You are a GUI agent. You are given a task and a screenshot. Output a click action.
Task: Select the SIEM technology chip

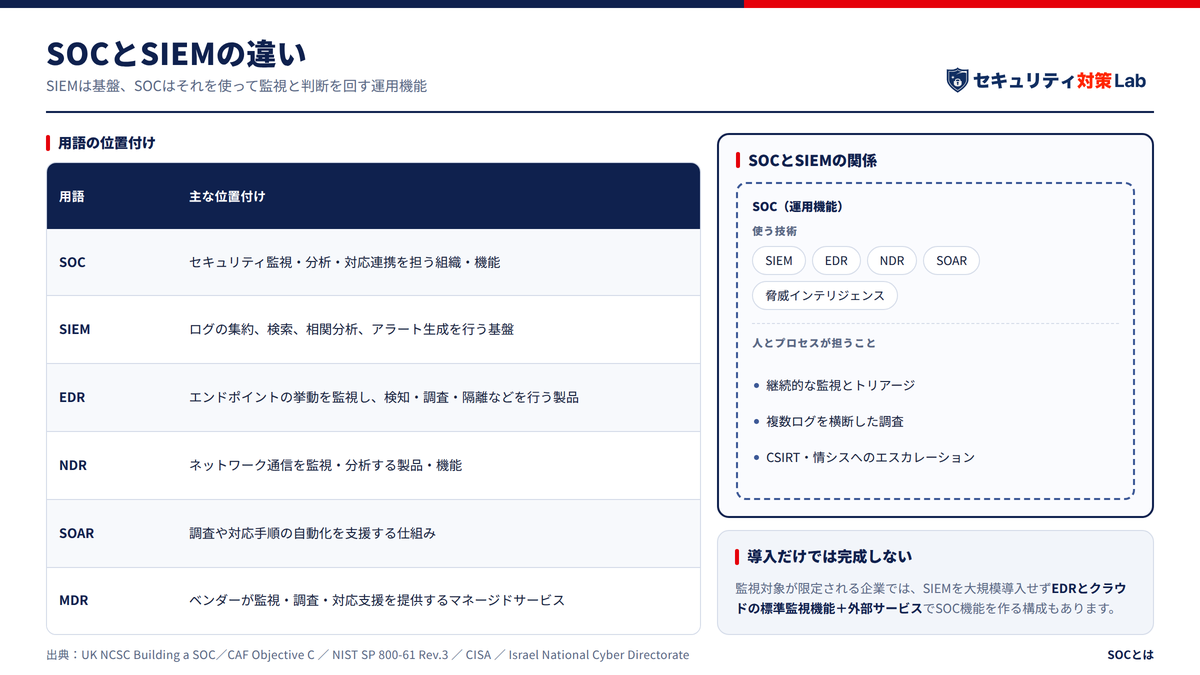pyautogui.click(x=779, y=261)
